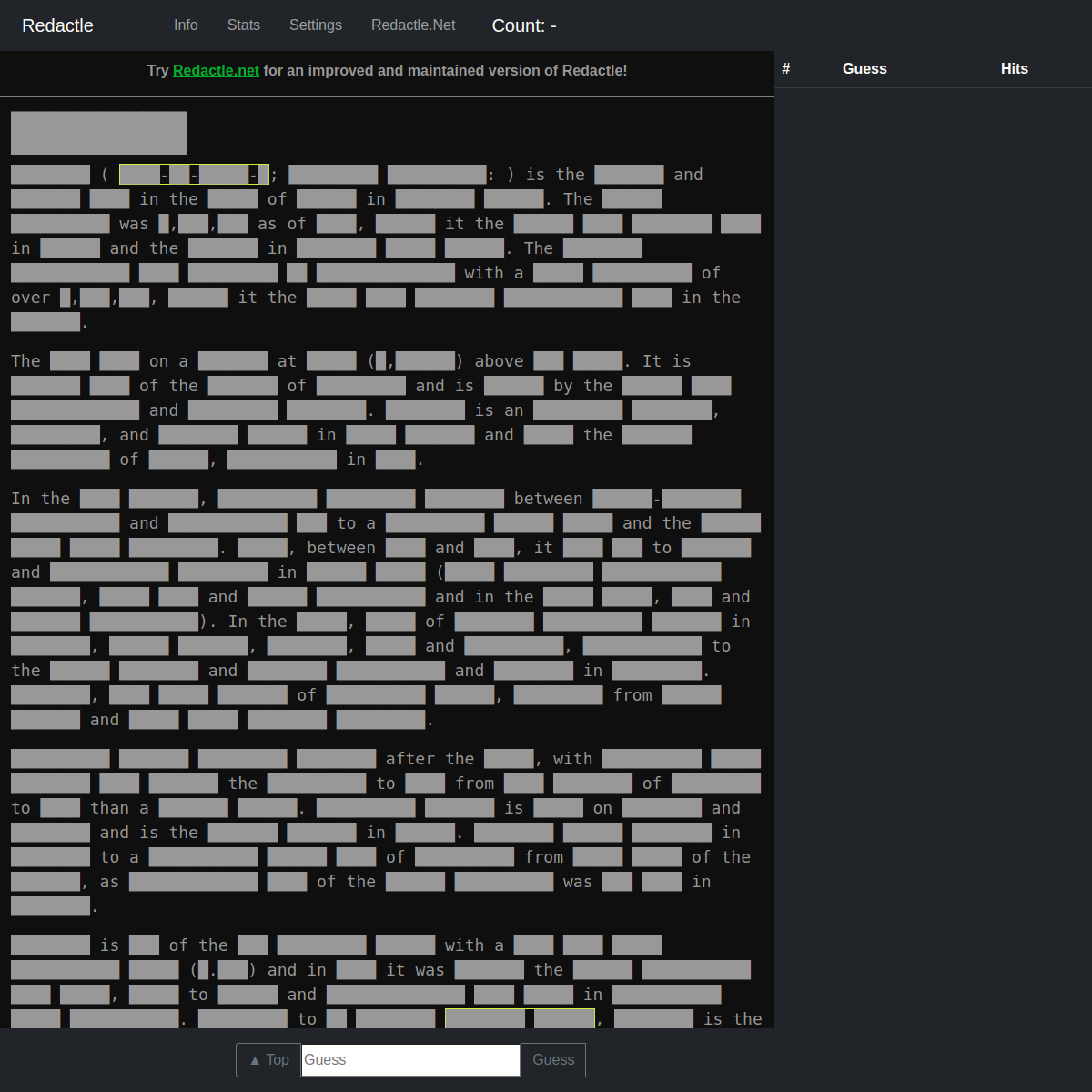
Task: Click the Hits column header
Action: click(1014, 69)
